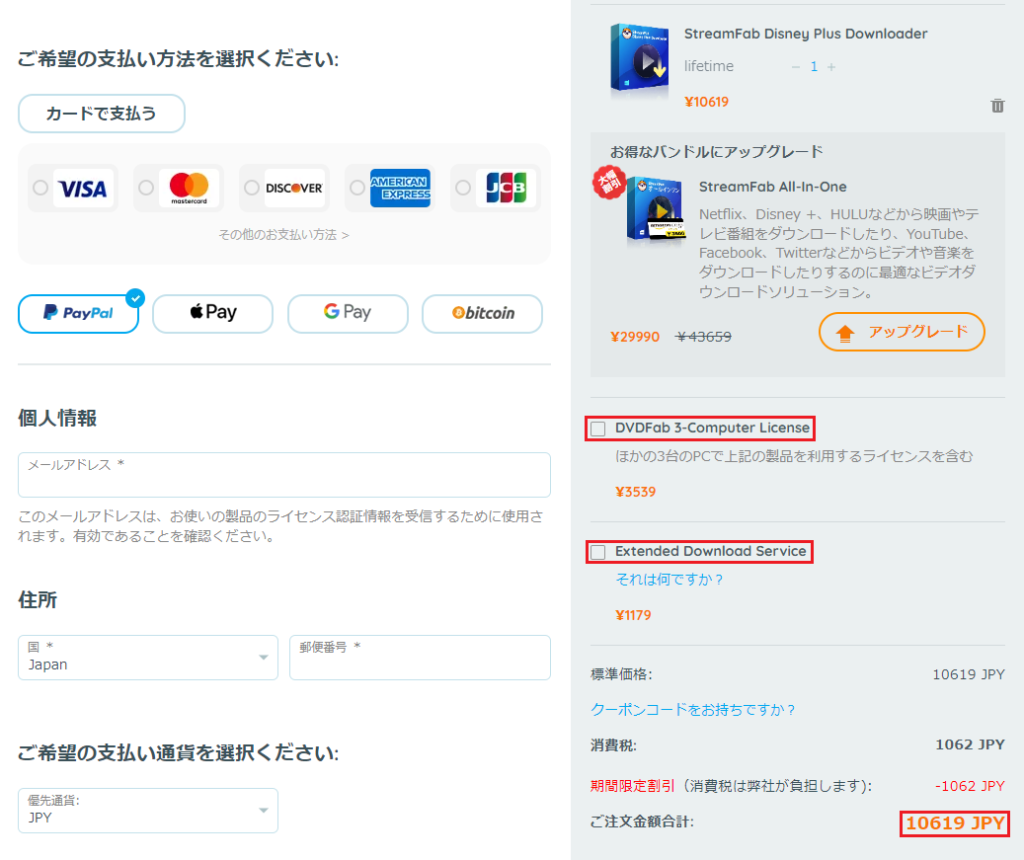Image resolution: width=1024 pixels, height=860 pixels.
Task: Choose Google Pay as the payment method
Action: tap(348, 313)
